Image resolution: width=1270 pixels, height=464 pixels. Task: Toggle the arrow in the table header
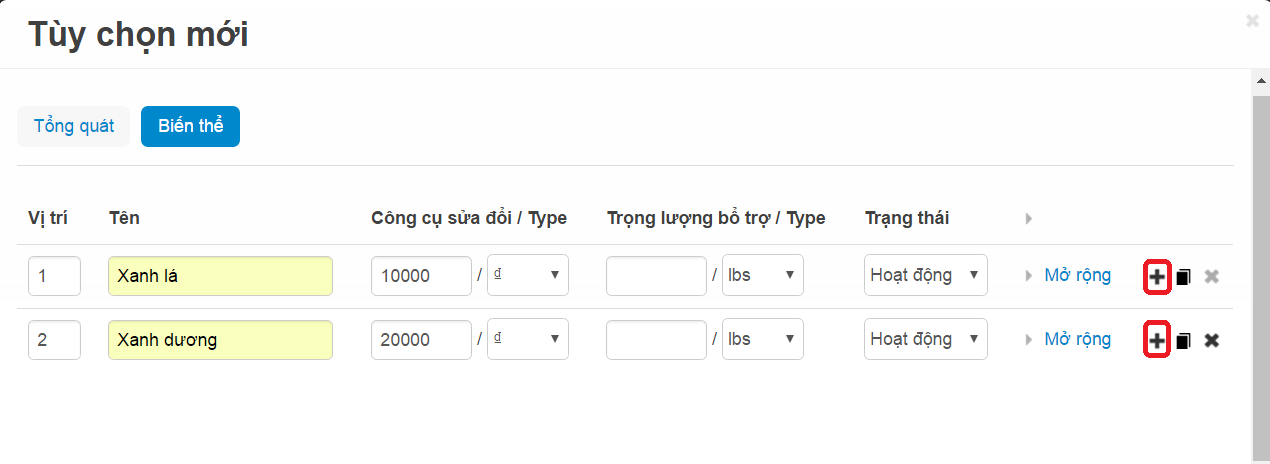1029,218
